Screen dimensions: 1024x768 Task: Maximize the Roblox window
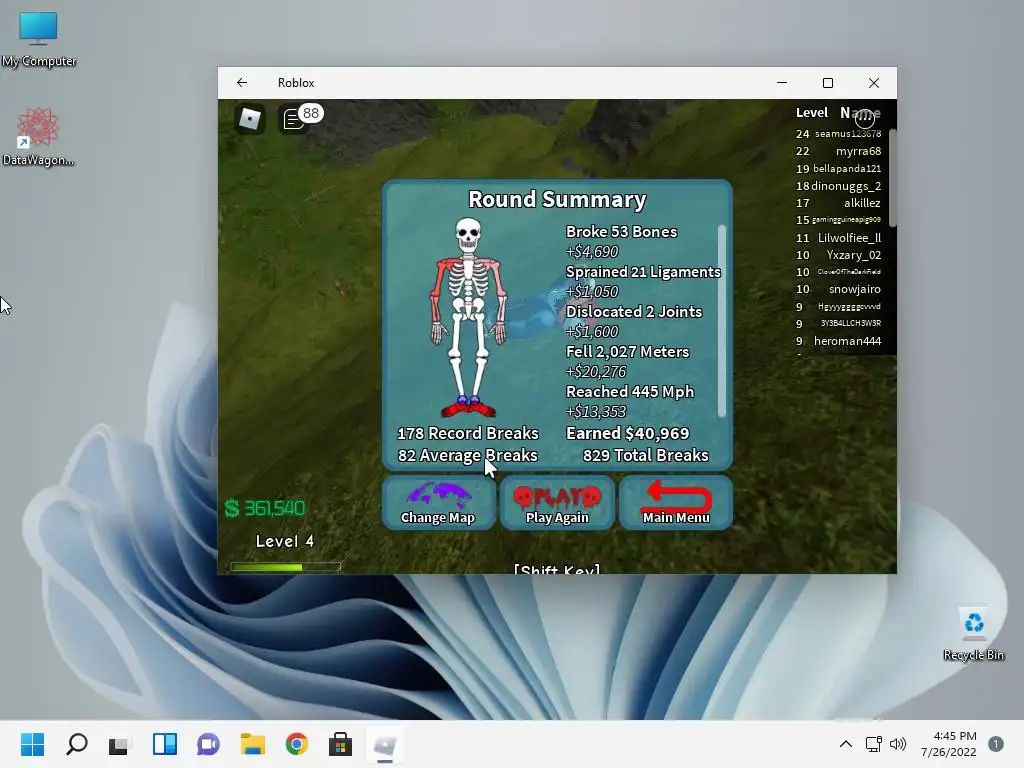pyautogui.click(x=827, y=82)
